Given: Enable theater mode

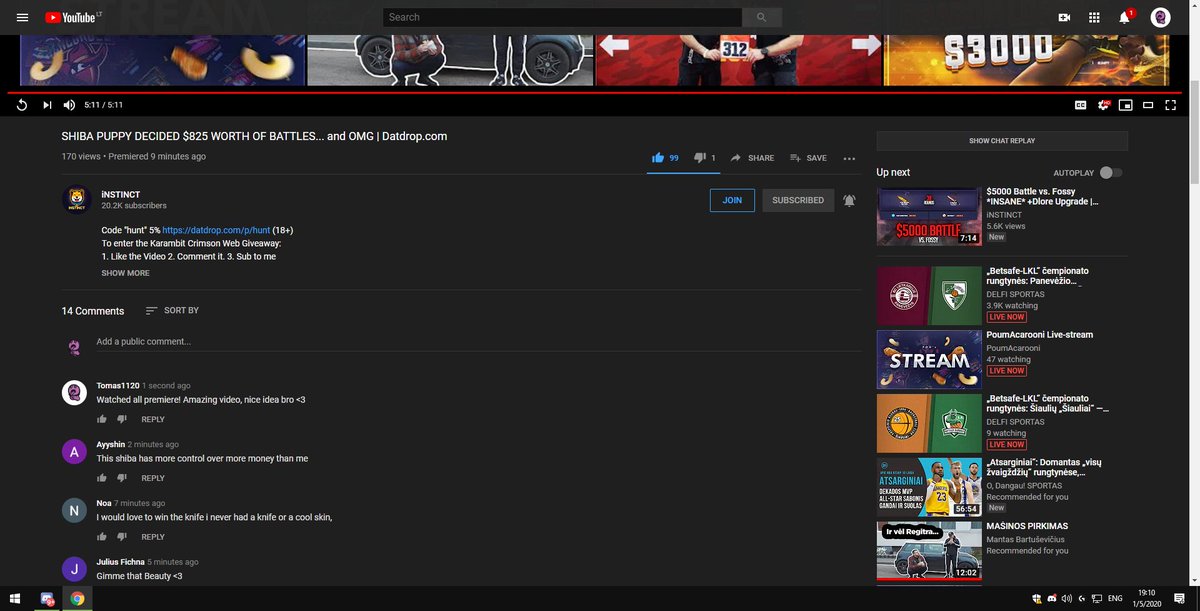Looking at the screenshot, I should coord(1148,105).
